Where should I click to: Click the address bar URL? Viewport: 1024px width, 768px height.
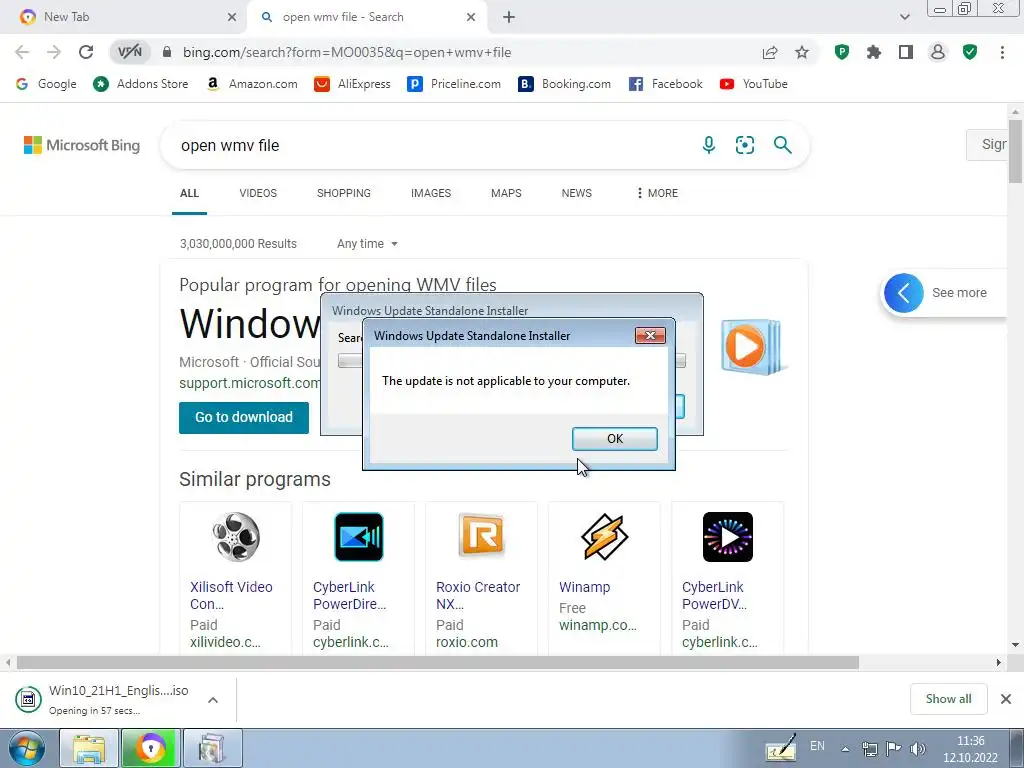pyautogui.click(x=347, y=52)
